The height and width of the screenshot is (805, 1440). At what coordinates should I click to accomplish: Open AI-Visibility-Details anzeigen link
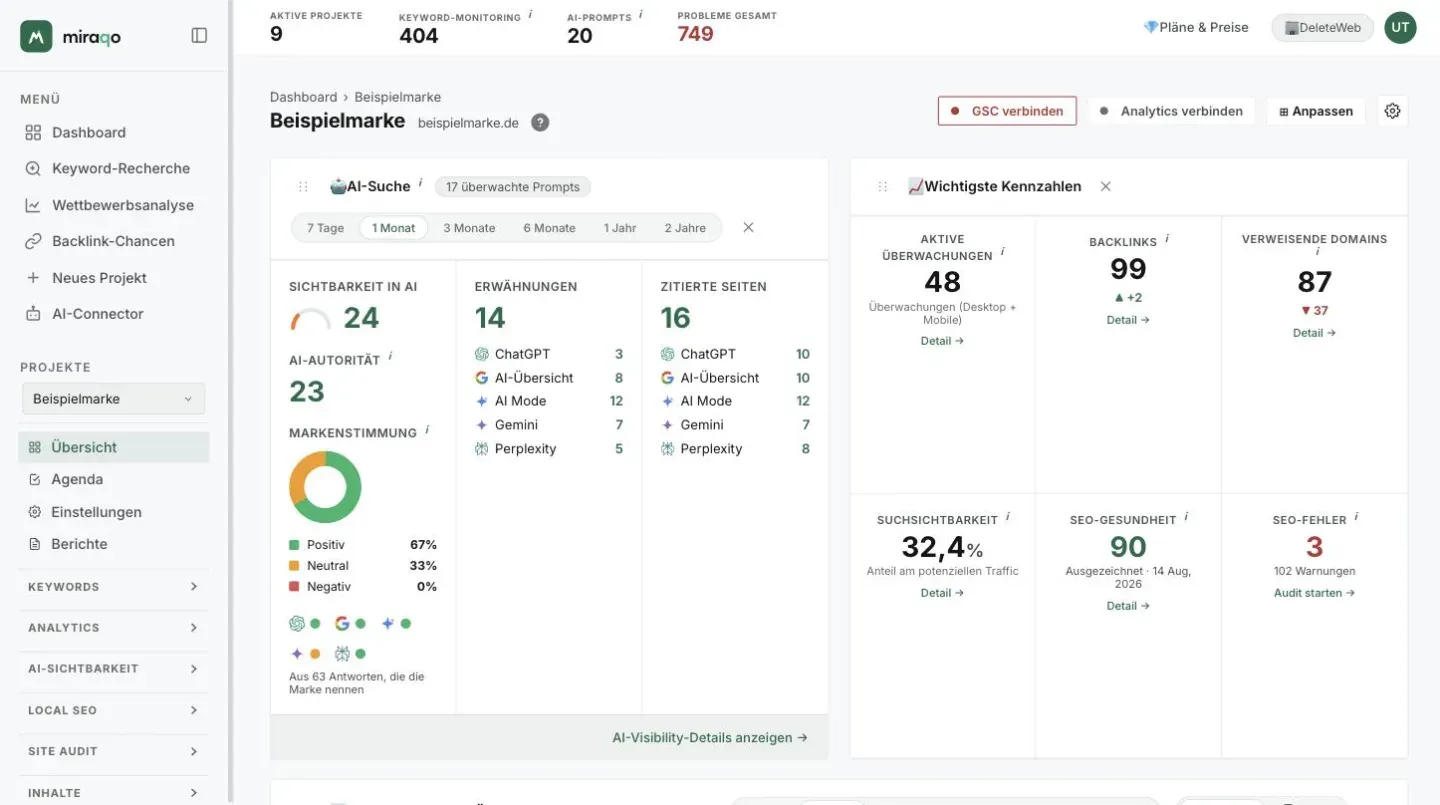click(x=710, y=738)
